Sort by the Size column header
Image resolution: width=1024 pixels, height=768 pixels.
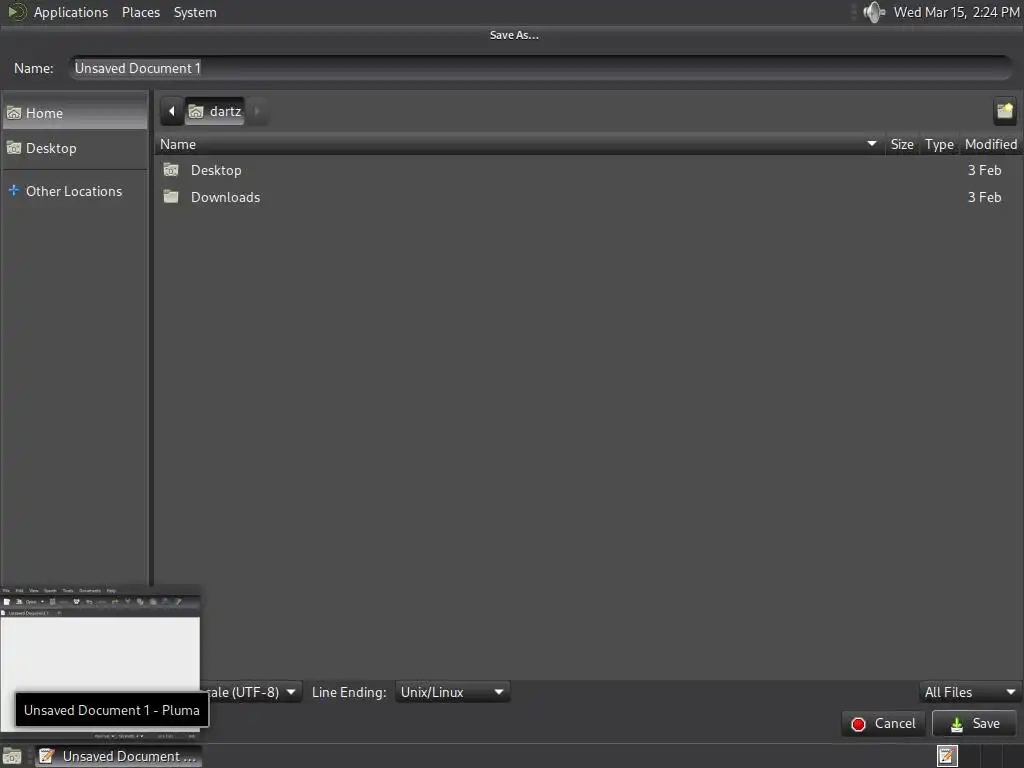click(x=902, y=144)
